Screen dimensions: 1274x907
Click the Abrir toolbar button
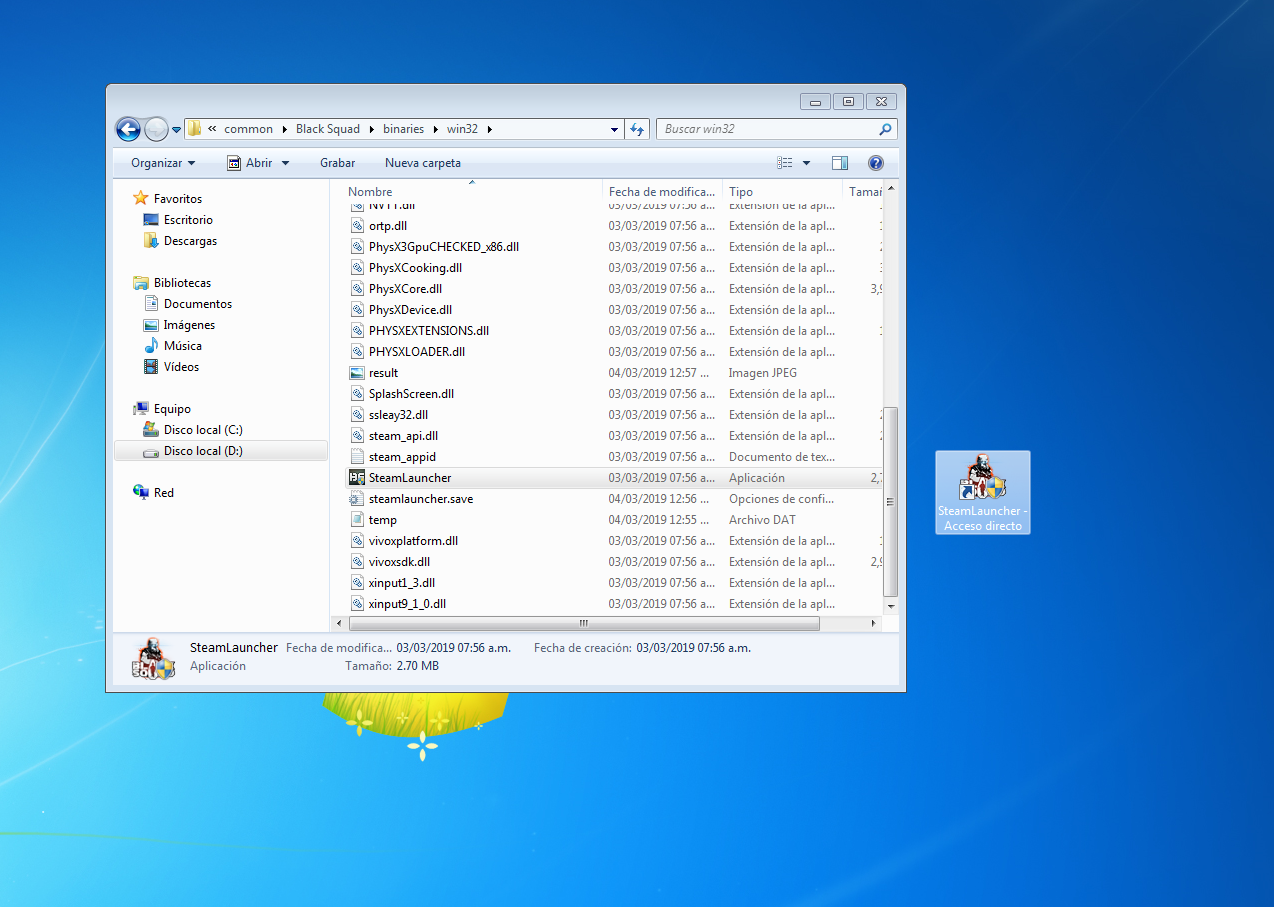click(250, 162)
